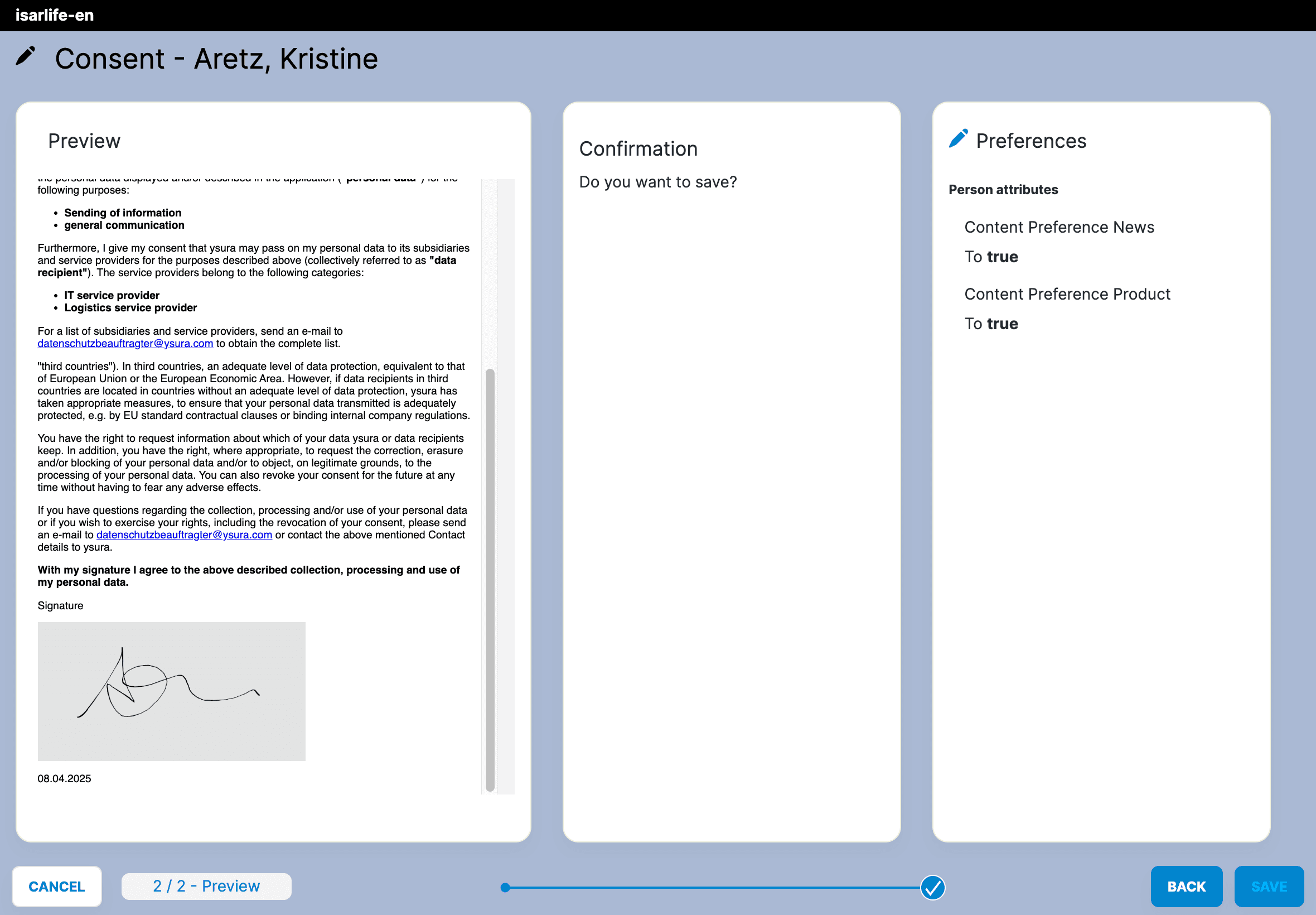Image resolution: width=1316 pixels, height=915 pixels.
Task: Click the signature image in the preview
Action: [171, 691]
